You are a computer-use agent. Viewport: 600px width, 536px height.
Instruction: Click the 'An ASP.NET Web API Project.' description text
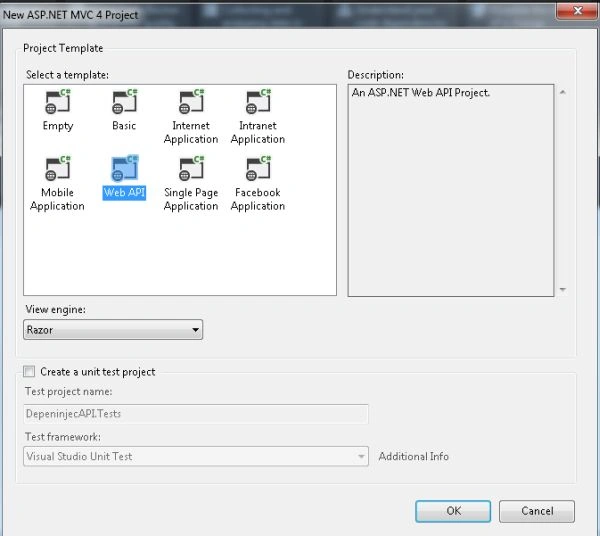tap(421, 93)
